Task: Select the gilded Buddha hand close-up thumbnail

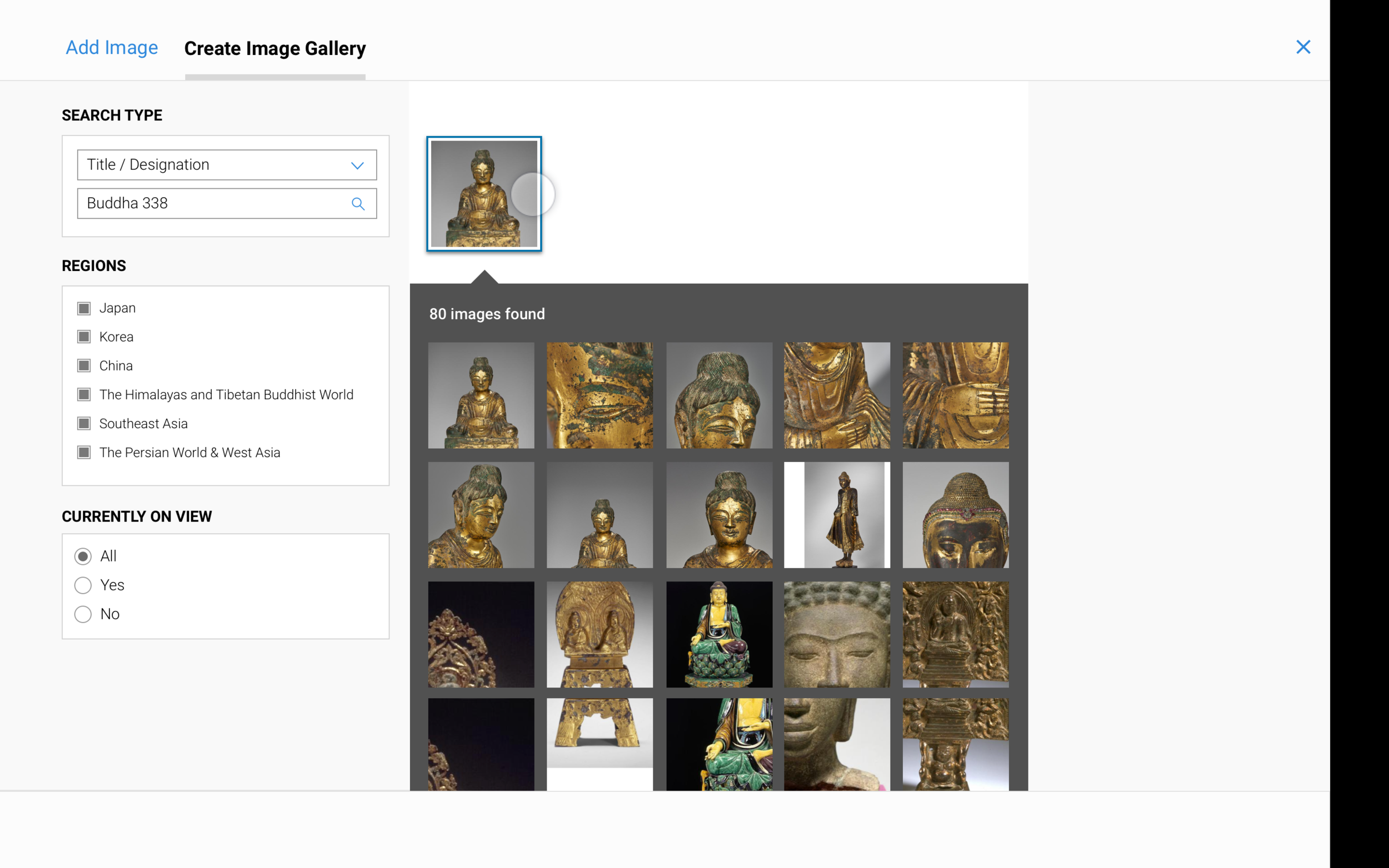Action: 955,395
